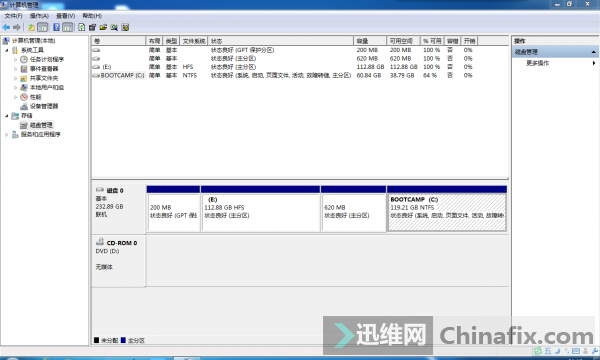
Task: Select the 系统工具 tools icon
Action: pos(15,50)
